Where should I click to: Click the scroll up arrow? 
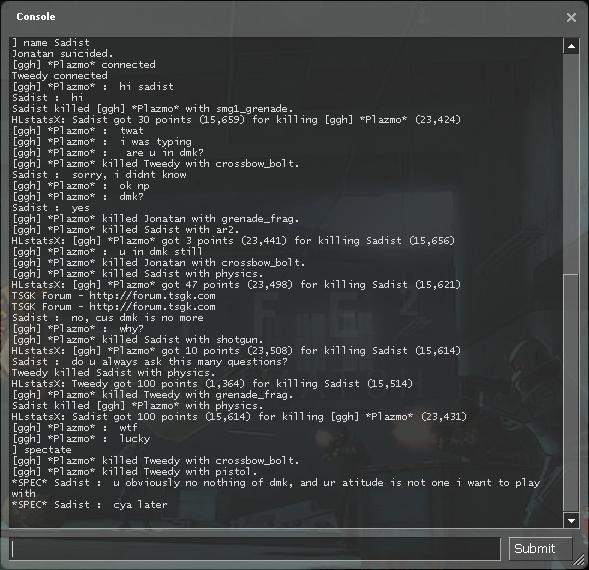pos(571,46)
